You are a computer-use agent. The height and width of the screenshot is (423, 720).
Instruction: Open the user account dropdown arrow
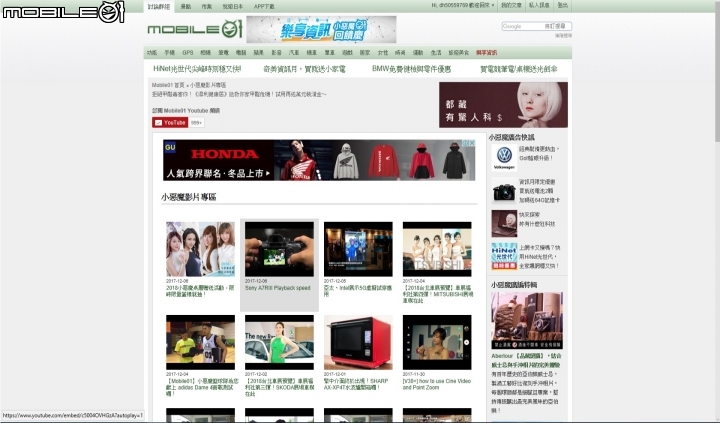[x=493, y=6]
